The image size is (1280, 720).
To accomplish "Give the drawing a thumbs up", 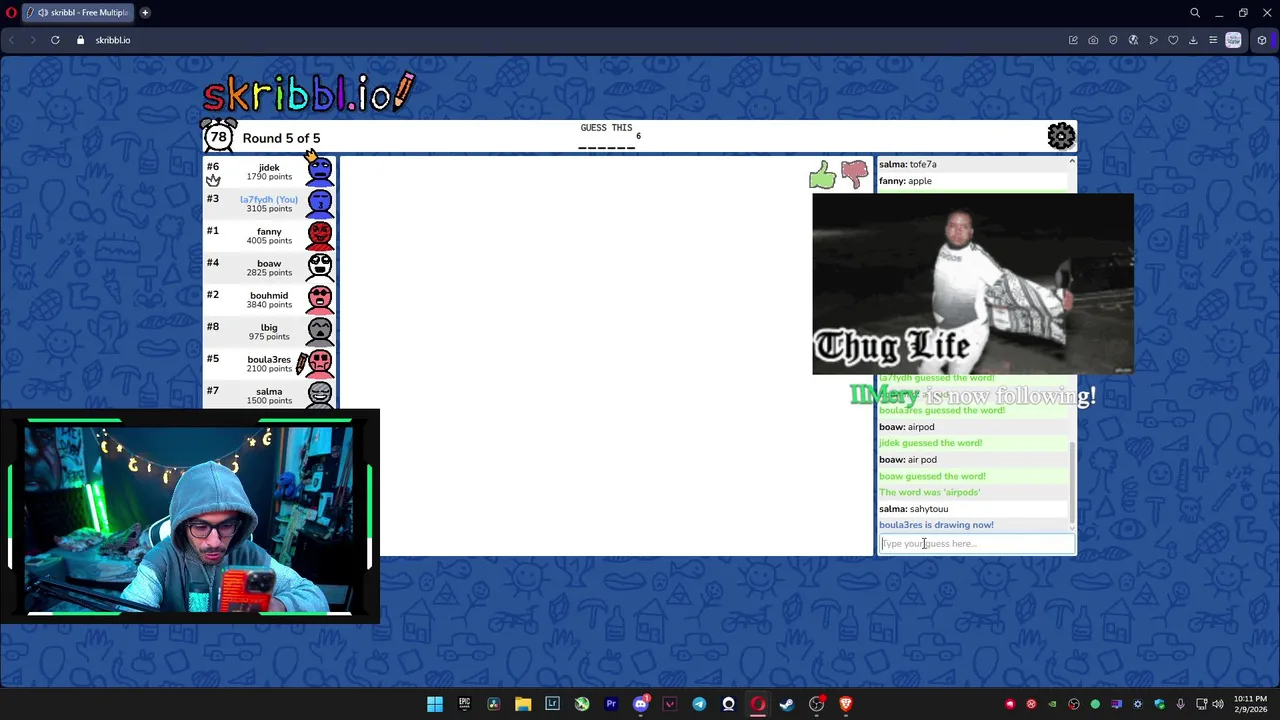I will tap(822, 175).
